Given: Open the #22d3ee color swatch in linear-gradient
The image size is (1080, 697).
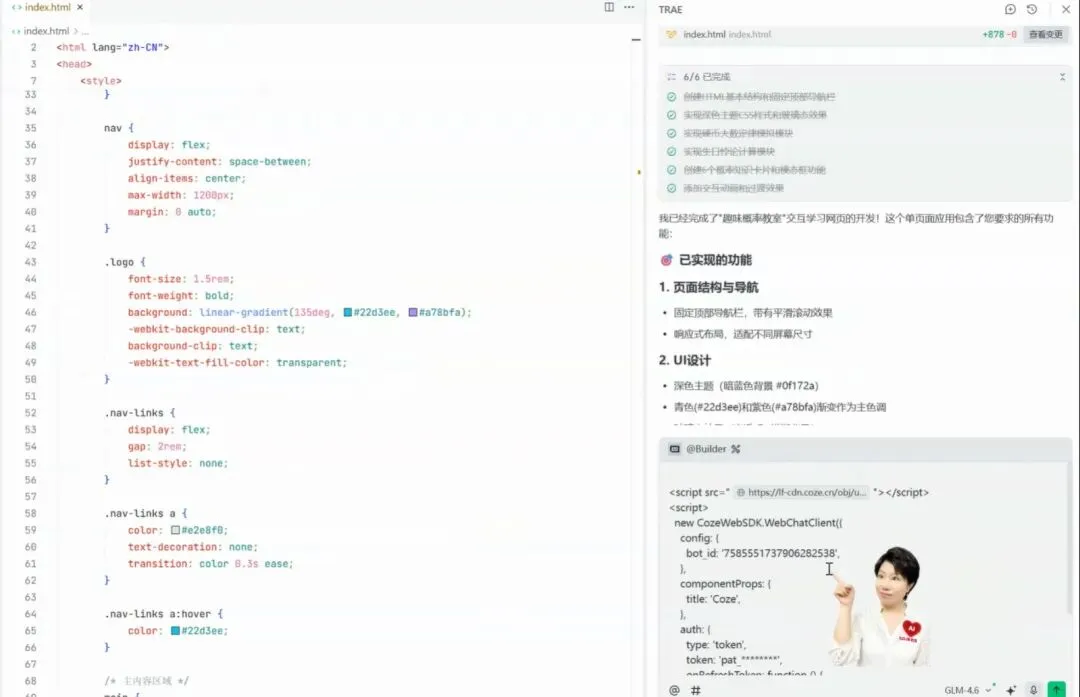Looking at the screenshot, I should 348,313.
